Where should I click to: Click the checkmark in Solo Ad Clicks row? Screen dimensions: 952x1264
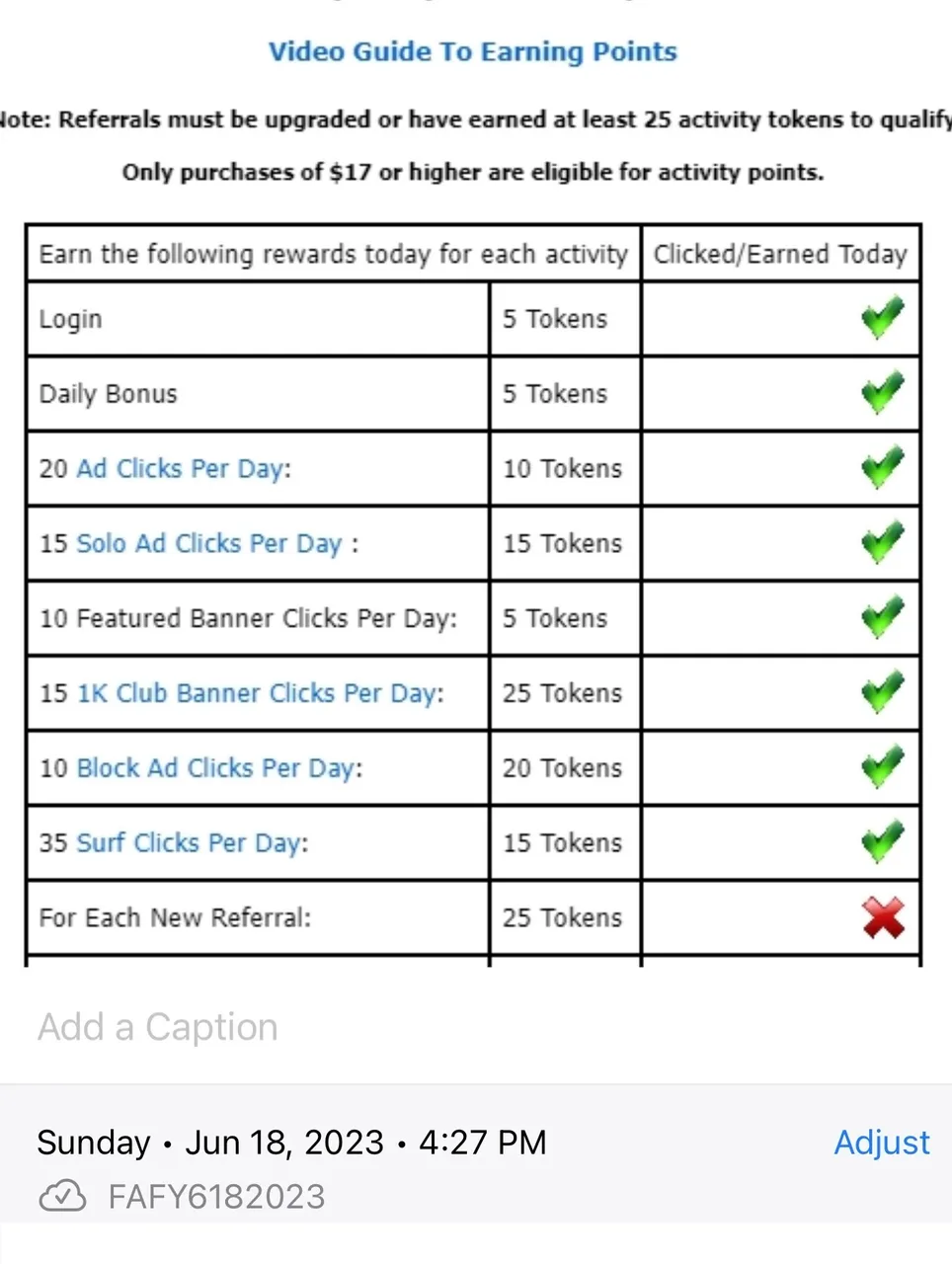pos(882,543)
